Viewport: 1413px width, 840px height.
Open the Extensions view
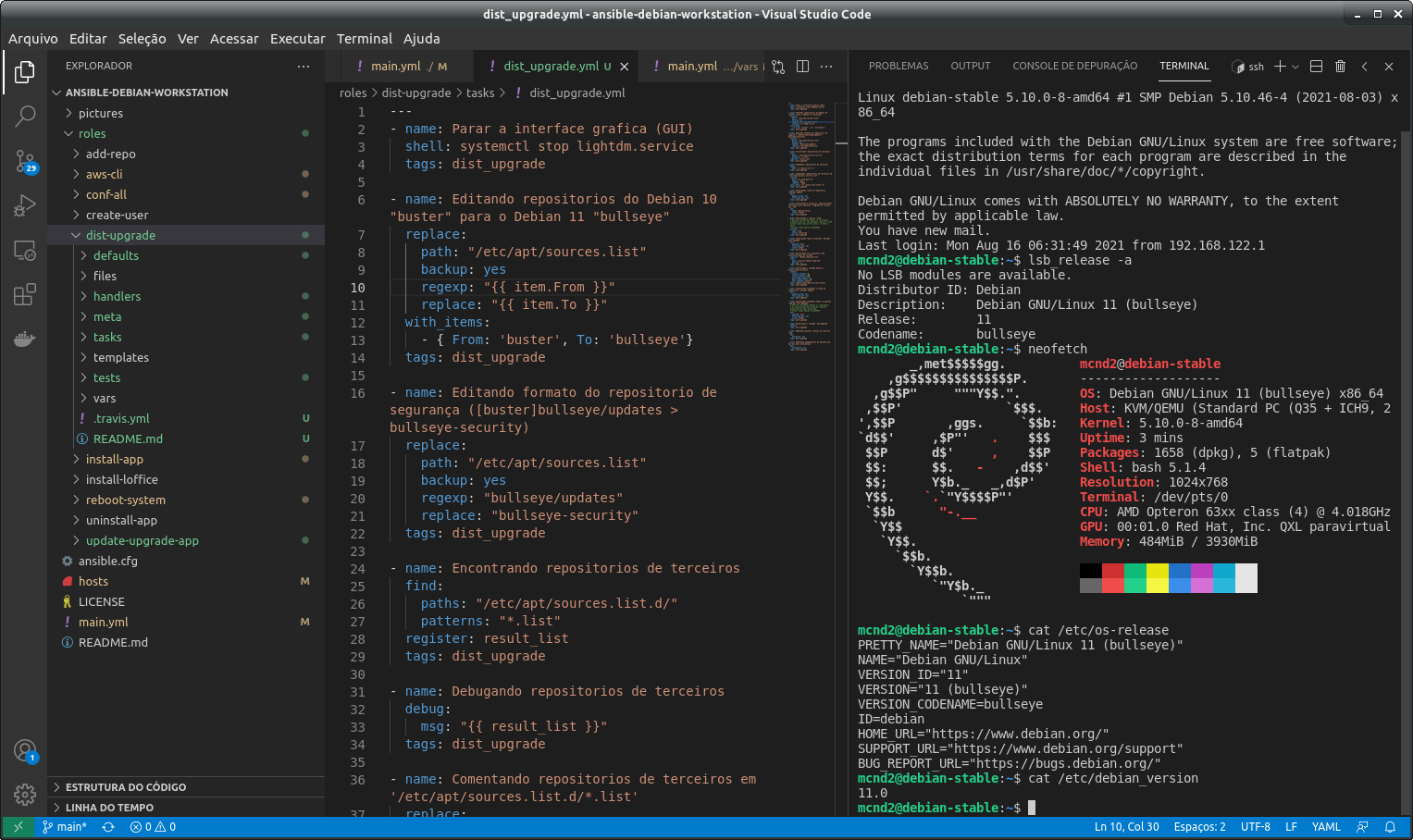25,295
